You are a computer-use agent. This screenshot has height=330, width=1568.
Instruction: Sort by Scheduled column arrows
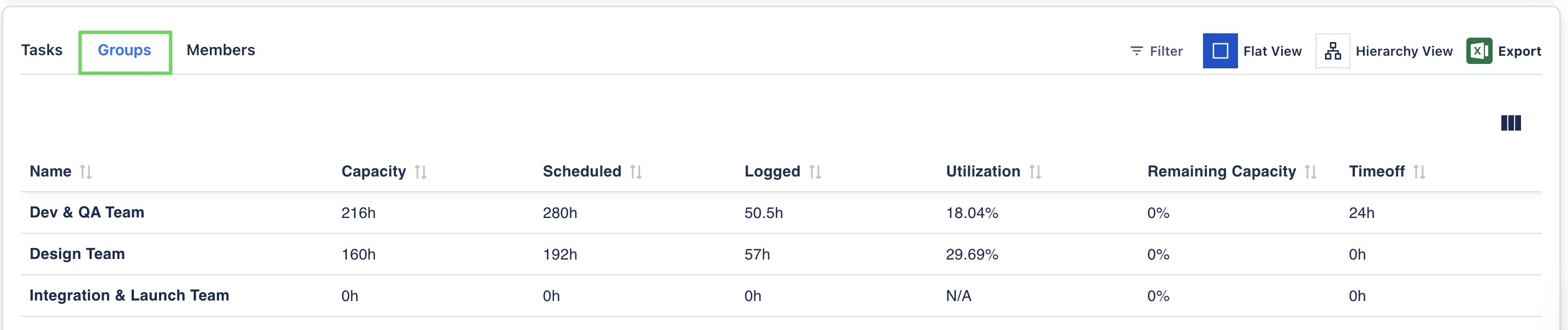636,172
